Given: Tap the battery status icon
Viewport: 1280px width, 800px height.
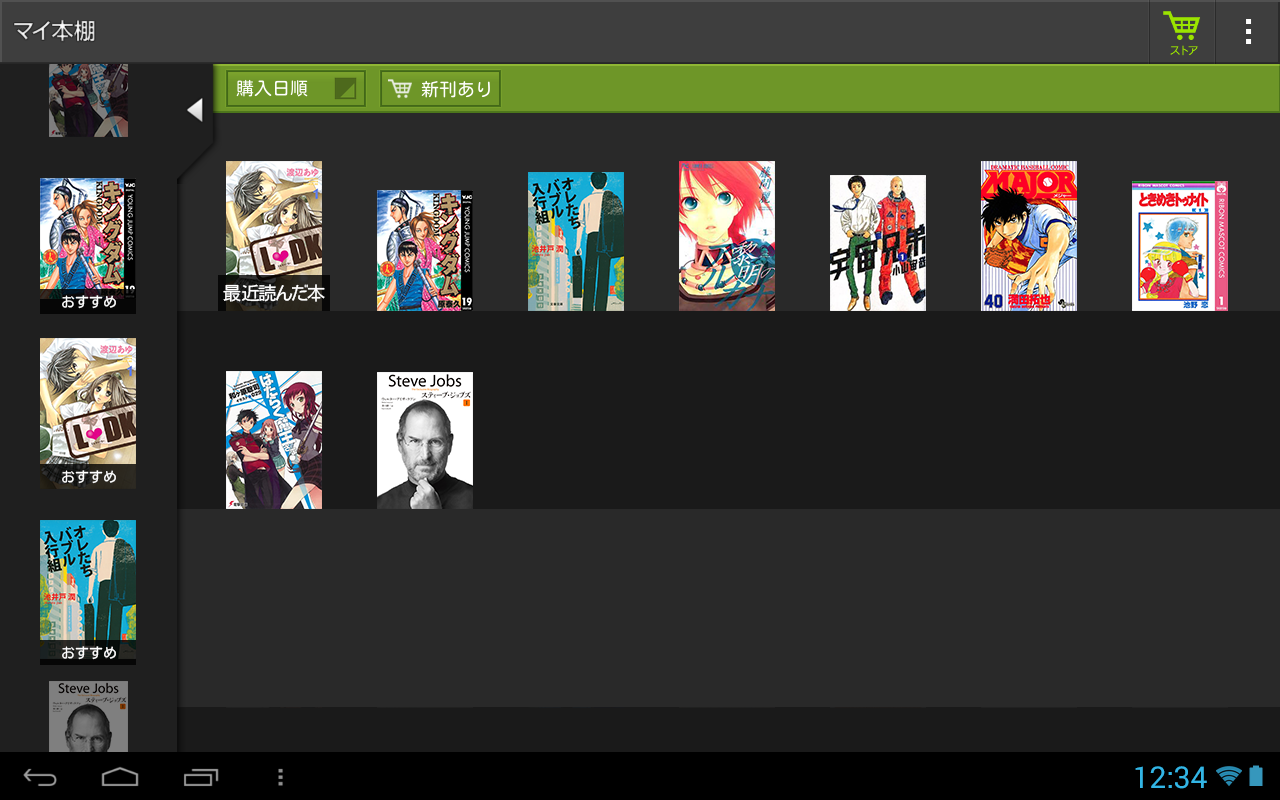Looking at the screenshot, I should point(1256,776).
